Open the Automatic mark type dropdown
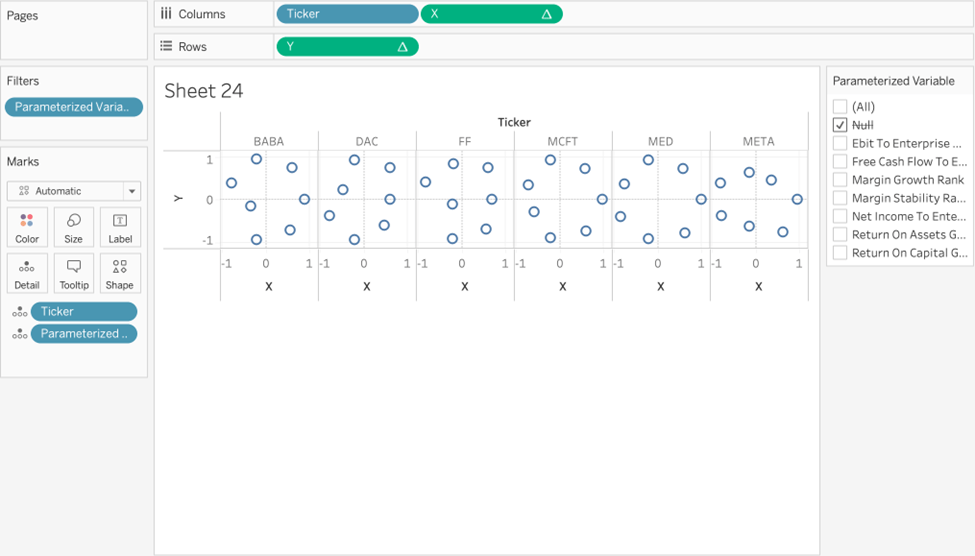 pyautogui.click(x=73, y=191)
